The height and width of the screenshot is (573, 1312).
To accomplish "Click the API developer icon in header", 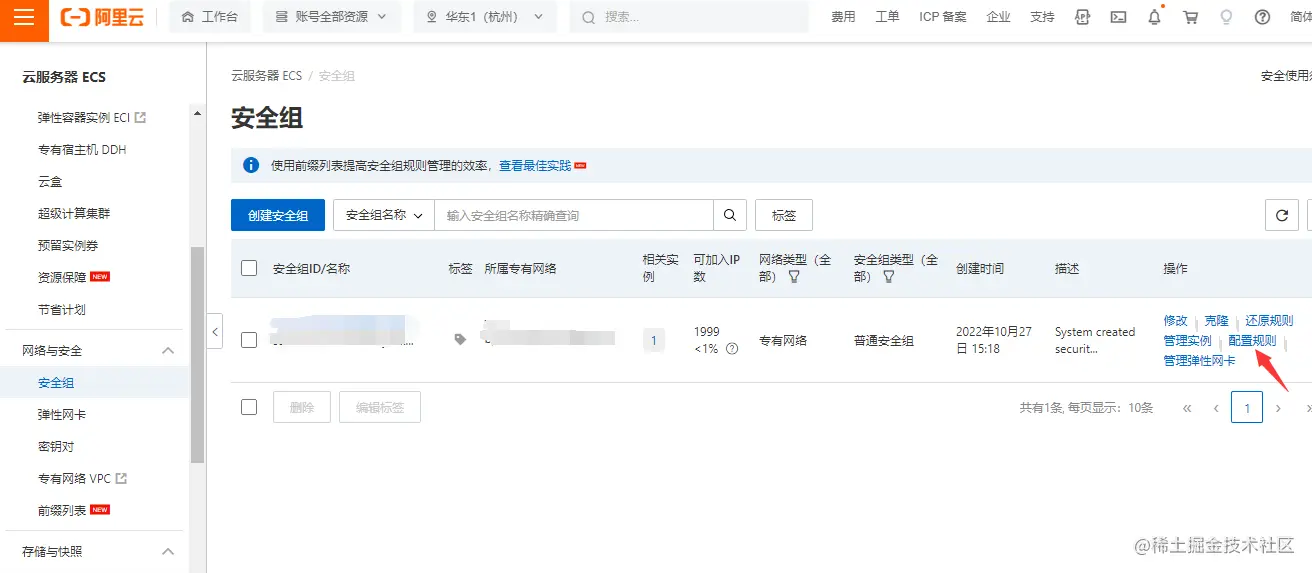I will click(1082, 17).
